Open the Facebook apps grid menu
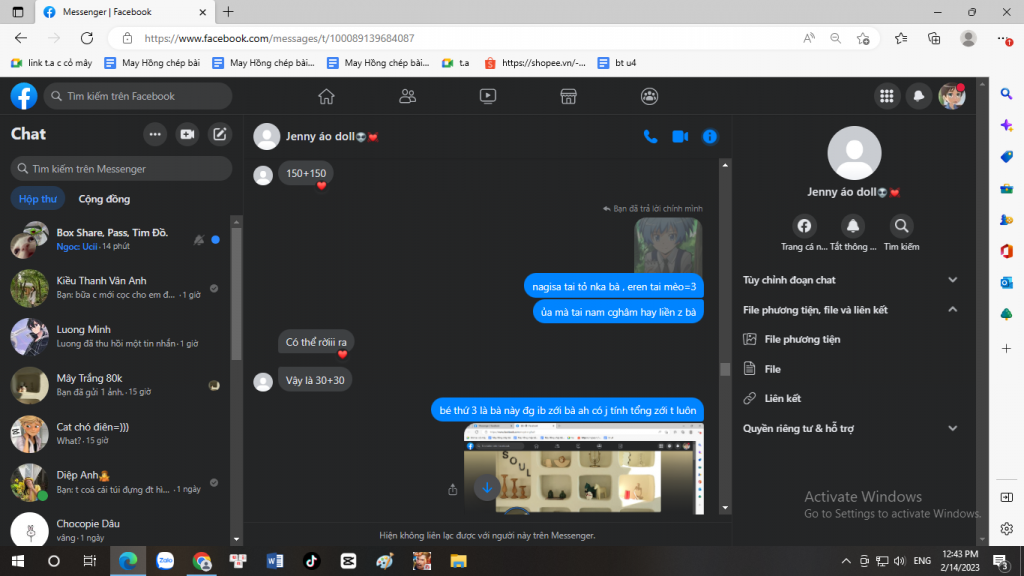 [885, 96]
